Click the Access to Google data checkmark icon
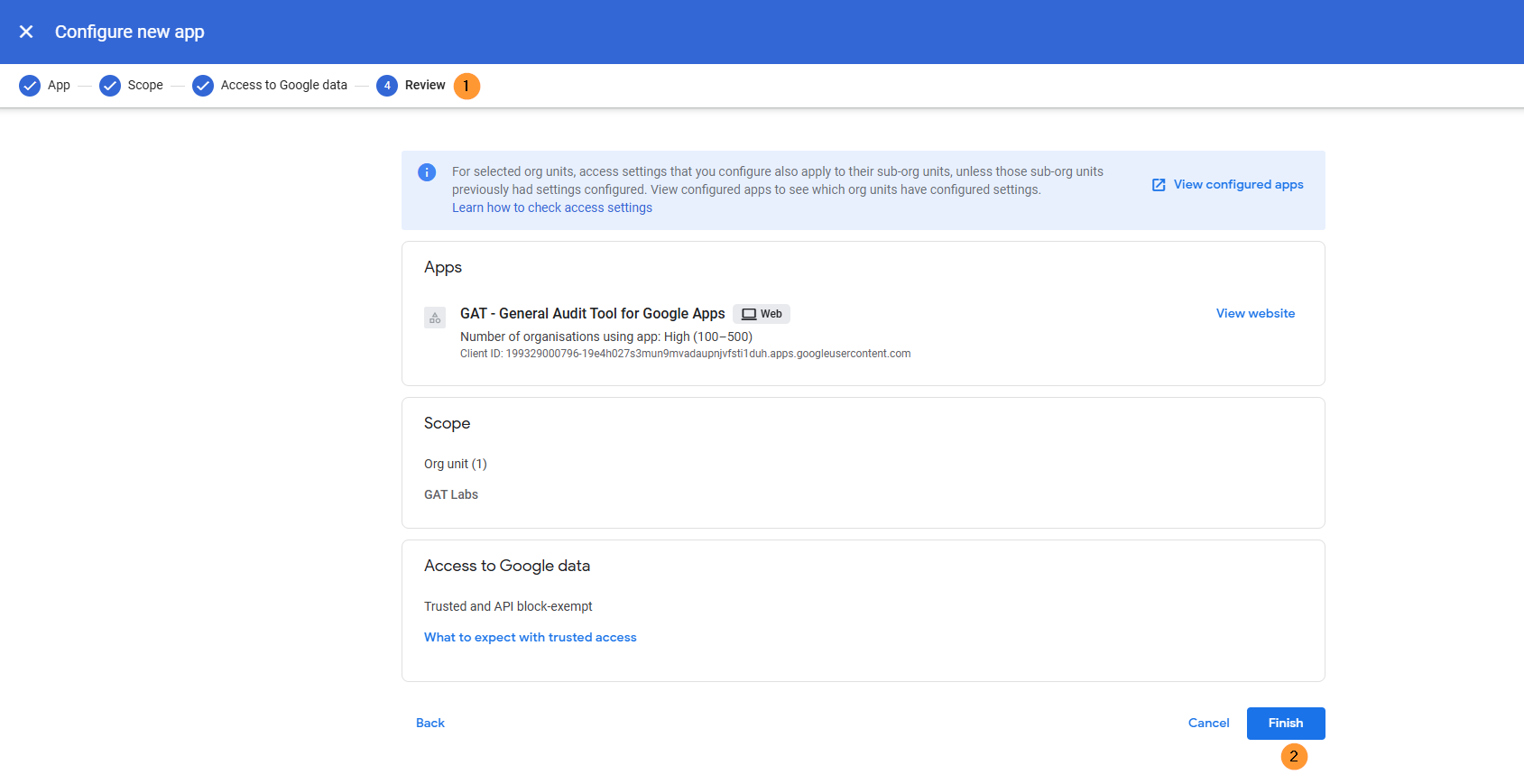Viewport: 1524px width, 784px height. pos(203,86)
